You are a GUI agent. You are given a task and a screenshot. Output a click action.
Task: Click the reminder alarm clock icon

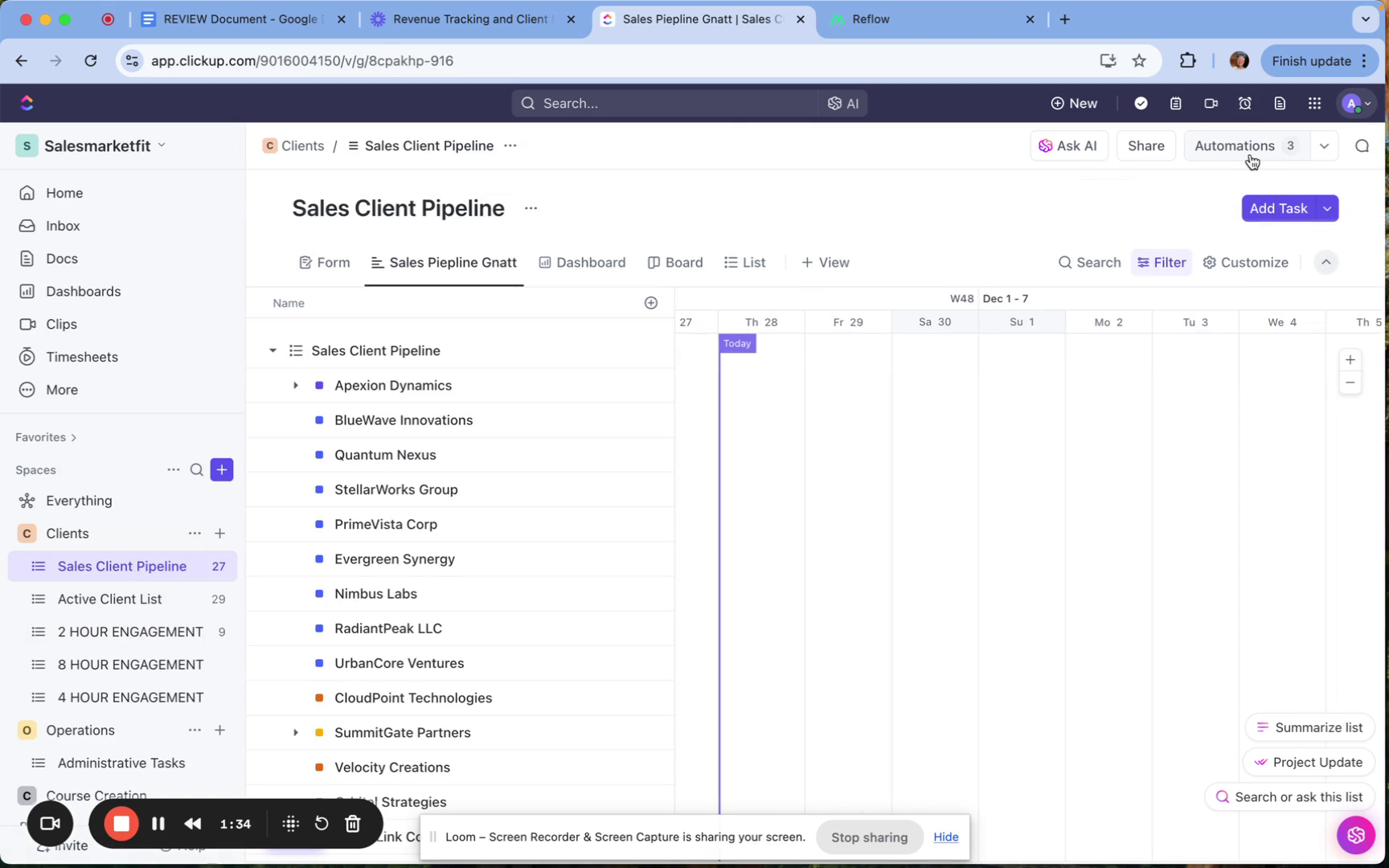pos(1244,103)
